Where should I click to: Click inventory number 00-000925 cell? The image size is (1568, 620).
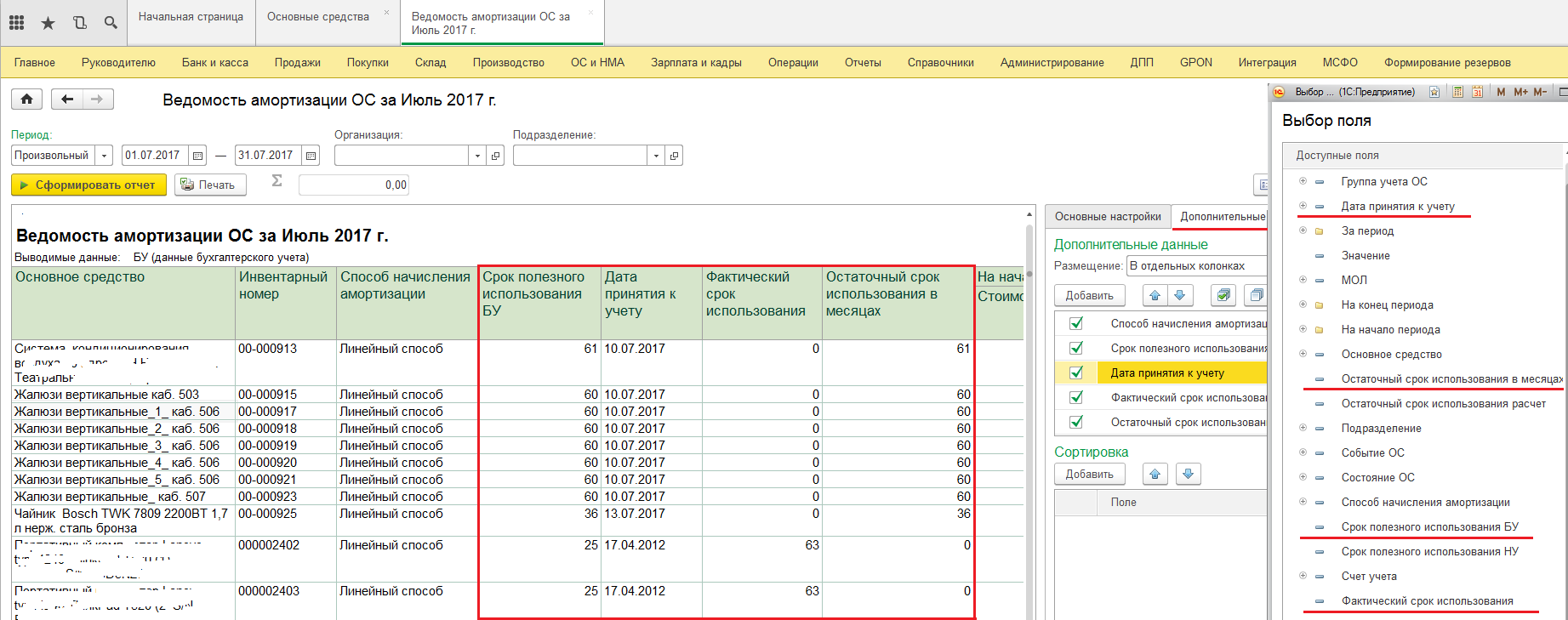[285, 520]
